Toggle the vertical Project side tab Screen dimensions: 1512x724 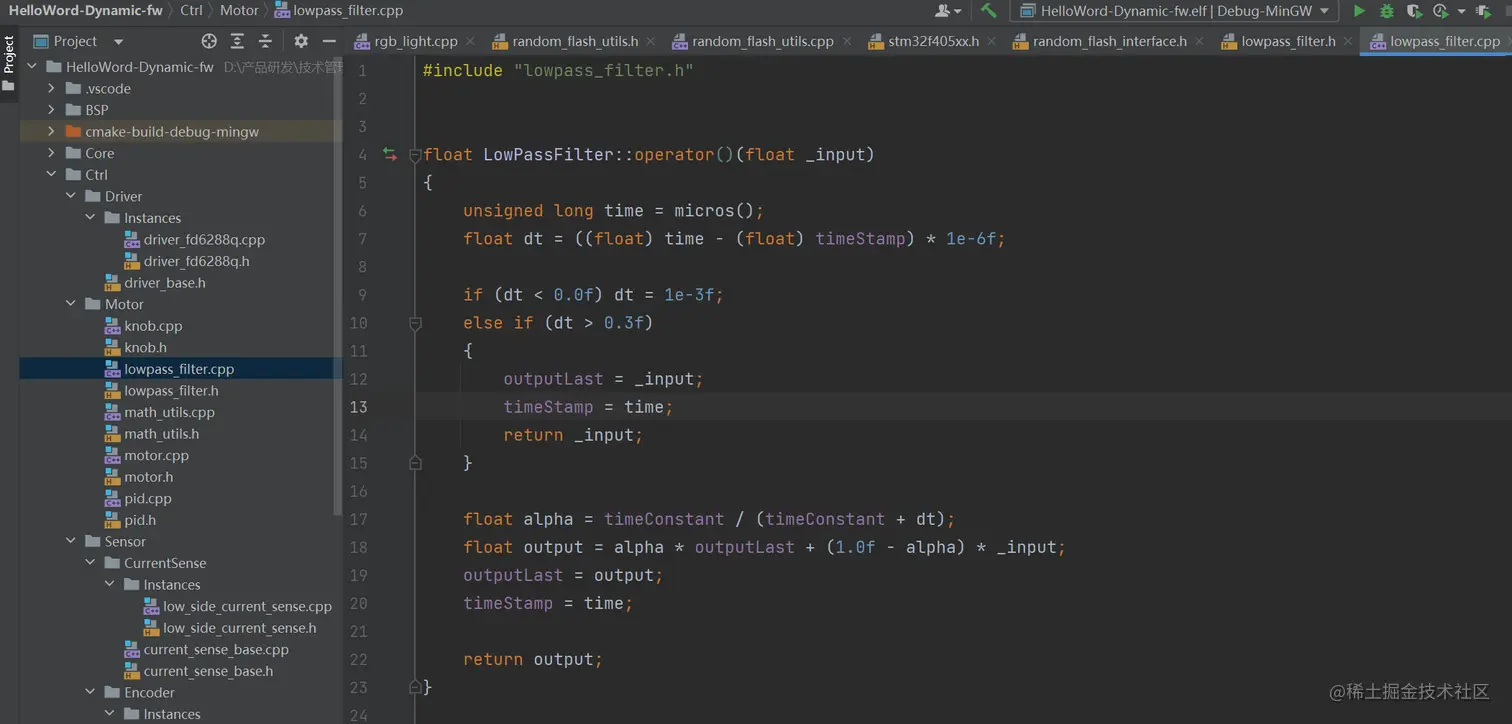pos(9,62)
